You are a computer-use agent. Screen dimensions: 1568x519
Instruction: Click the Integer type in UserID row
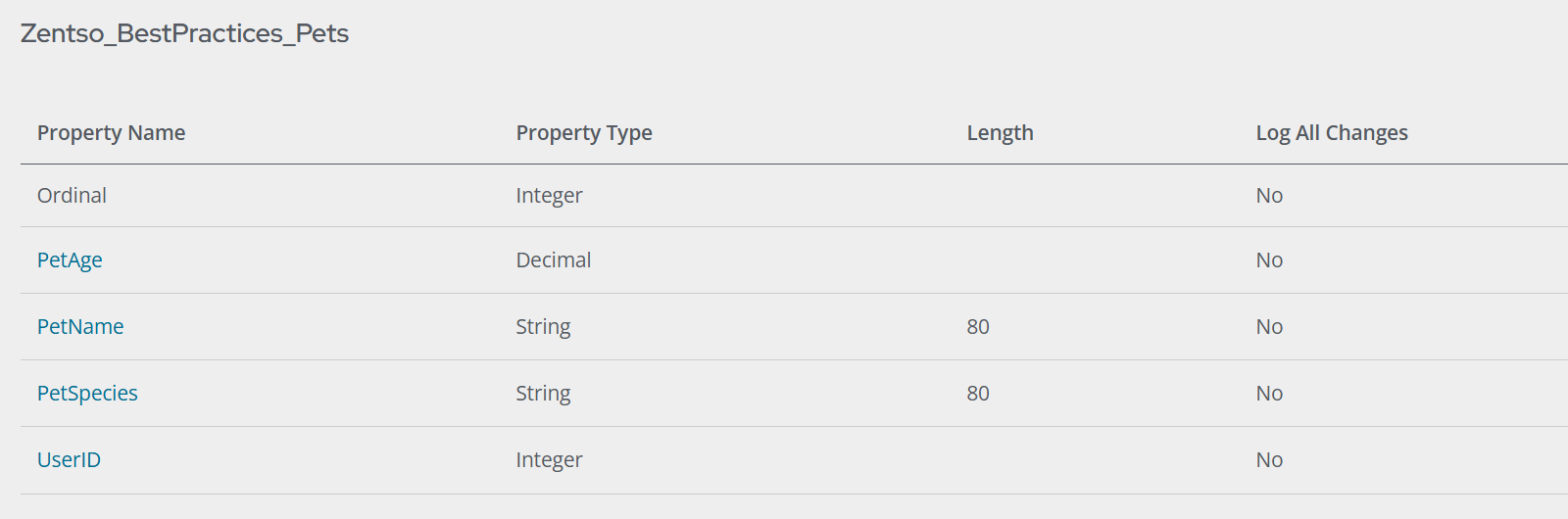549,460
